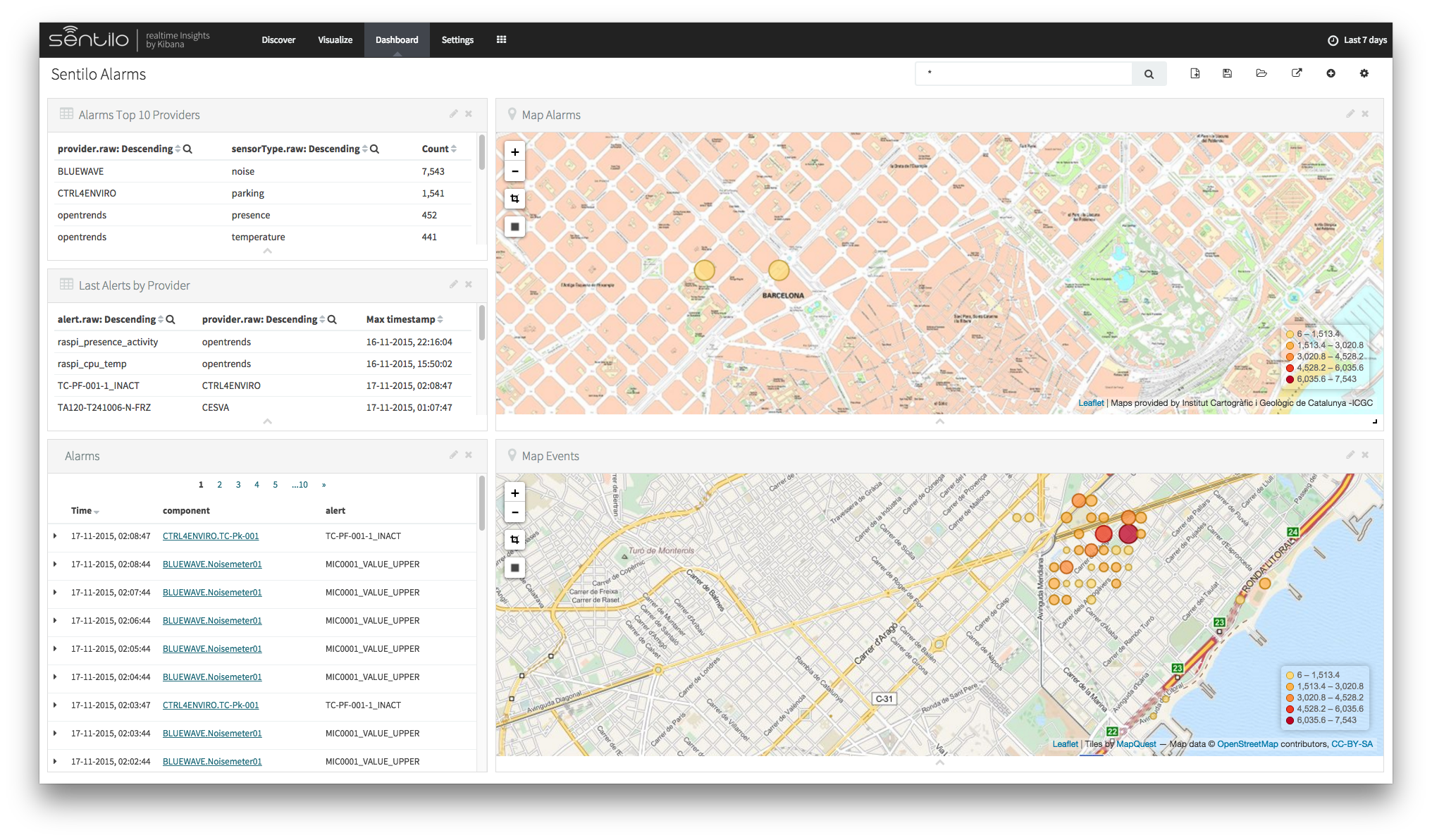Draw rectangle filter on Map Events
The image size is (1432, 840).
tap(515, 567)
